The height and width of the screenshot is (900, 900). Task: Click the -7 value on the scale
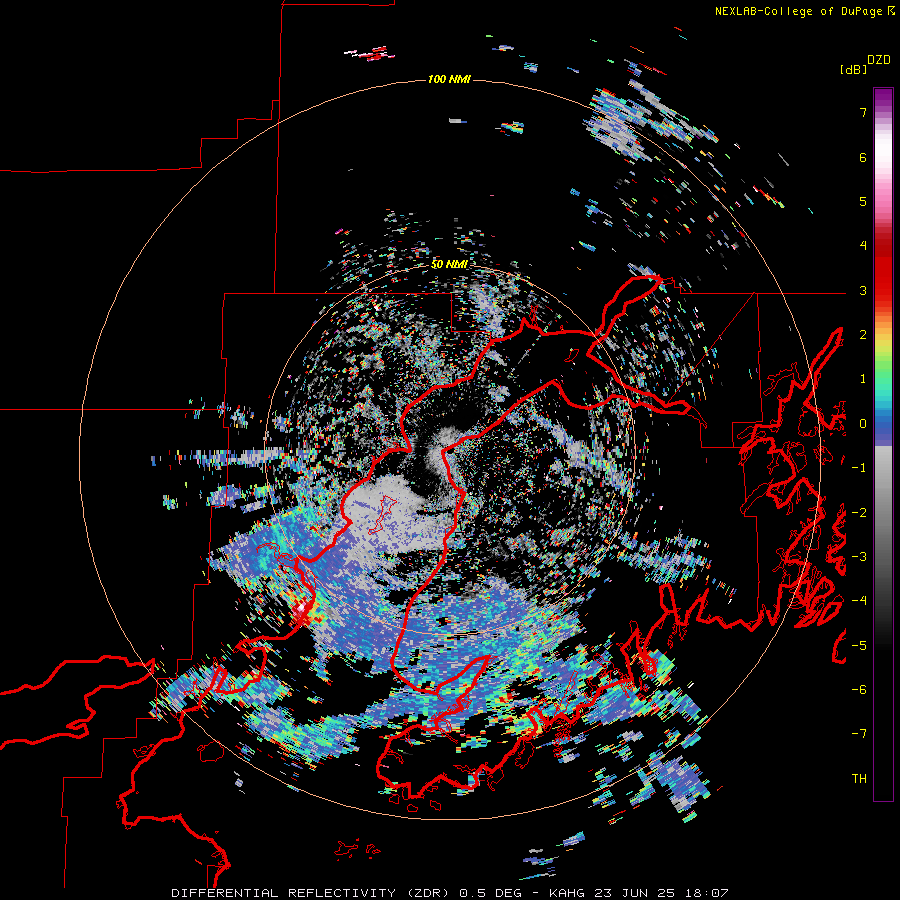pyautogui.click(x=859, y=734)
